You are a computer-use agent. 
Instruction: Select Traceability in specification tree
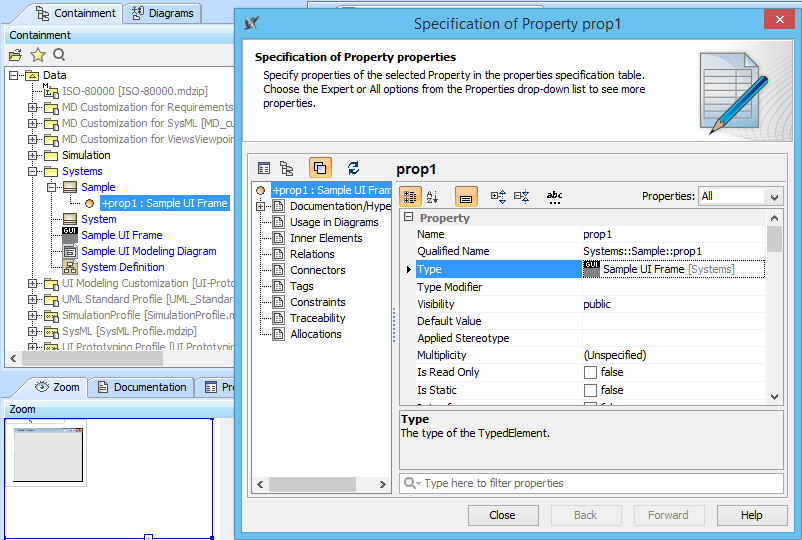318,318
